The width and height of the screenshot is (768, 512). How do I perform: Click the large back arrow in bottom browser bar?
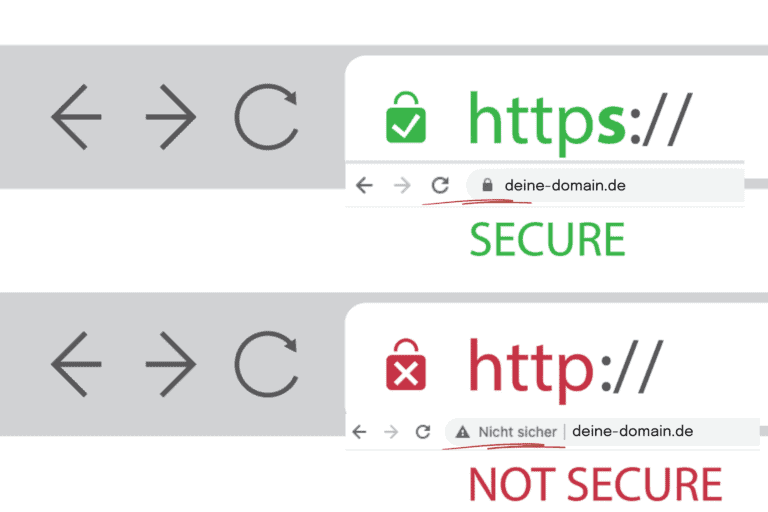tap(76, 364)
